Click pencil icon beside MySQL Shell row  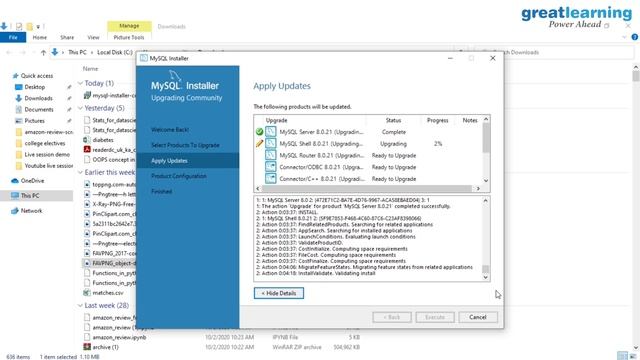coord(259,144)
